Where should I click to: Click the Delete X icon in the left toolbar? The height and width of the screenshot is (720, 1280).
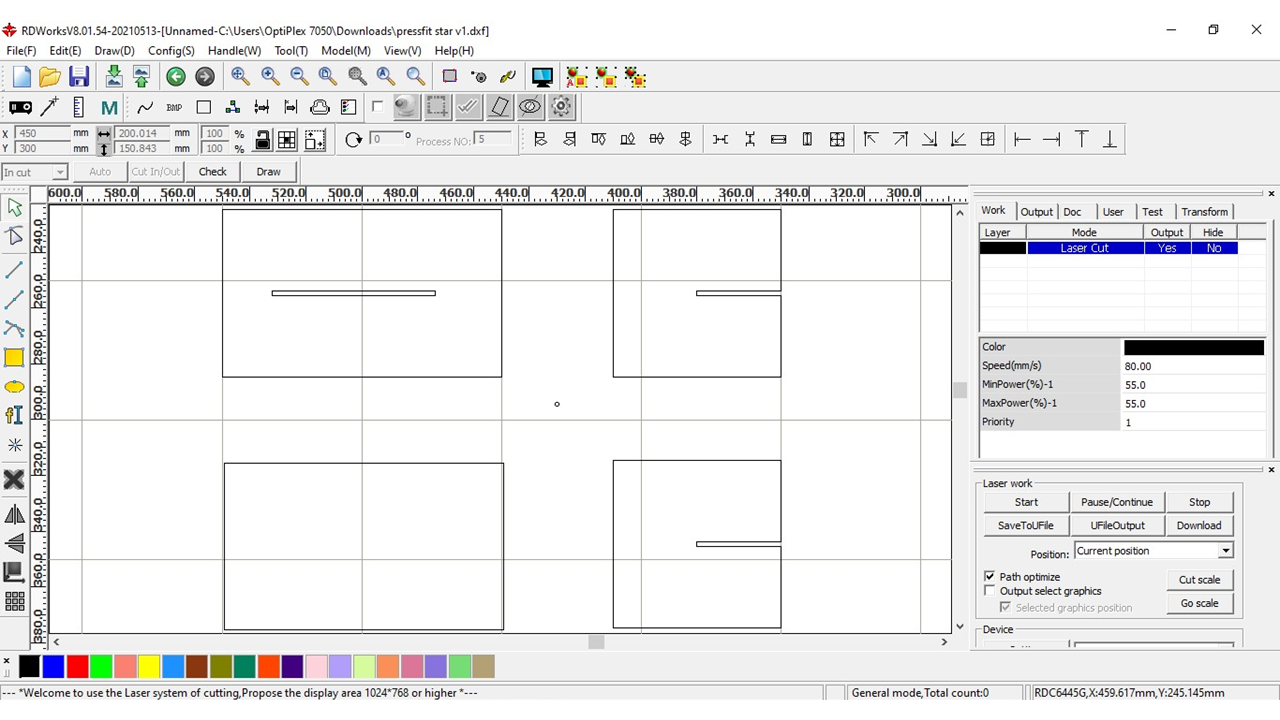(x=14, y=480)
